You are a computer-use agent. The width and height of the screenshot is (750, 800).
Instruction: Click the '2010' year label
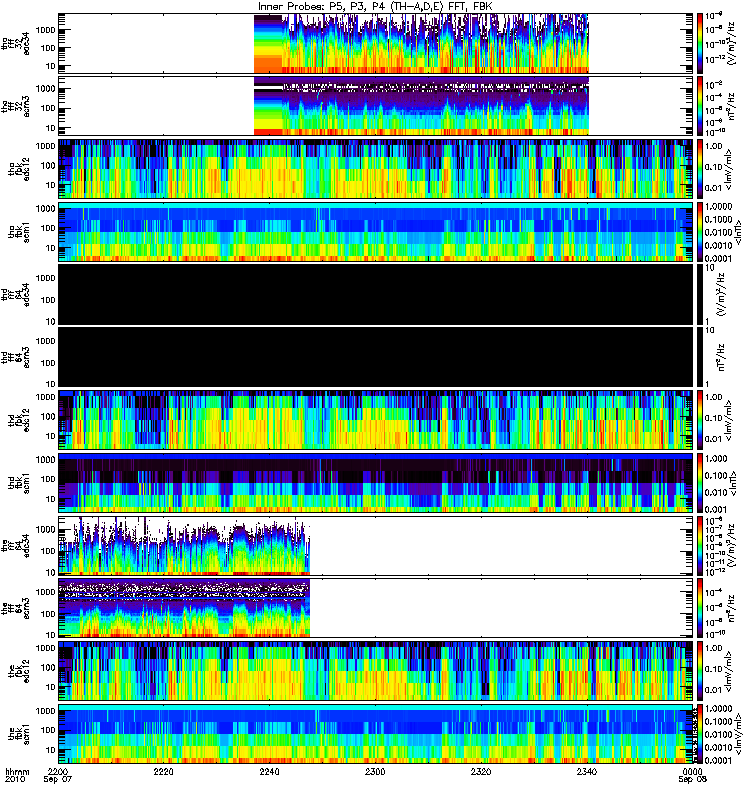click(x=14, y=780)
